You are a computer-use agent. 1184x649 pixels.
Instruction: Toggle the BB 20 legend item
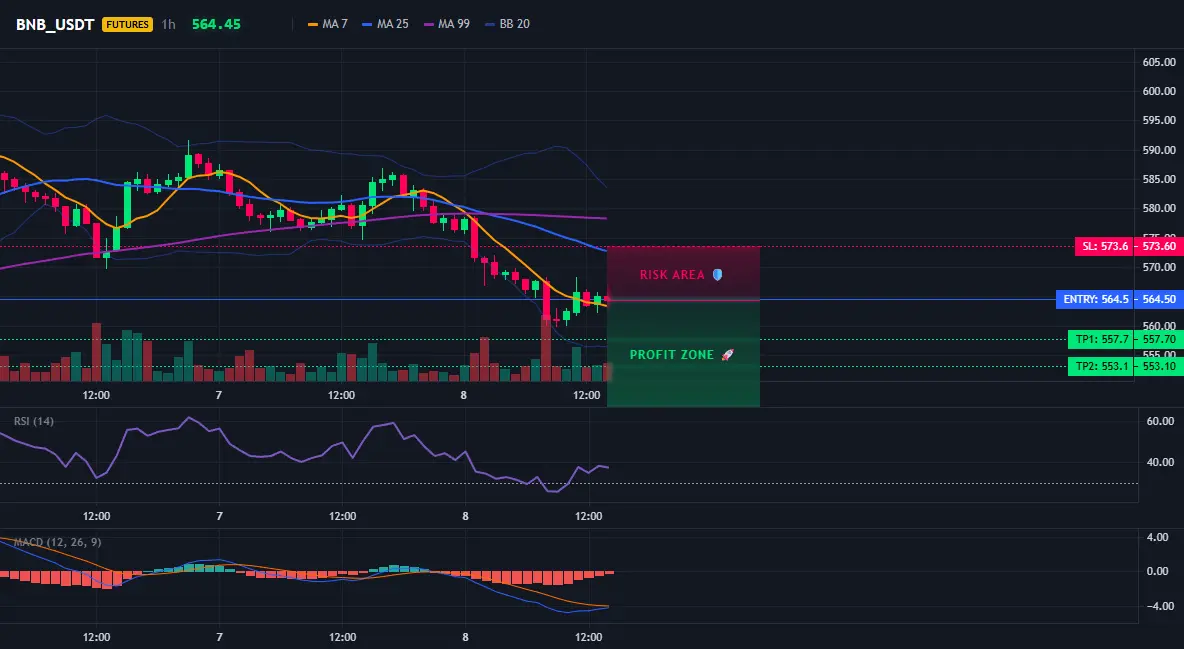507,24
